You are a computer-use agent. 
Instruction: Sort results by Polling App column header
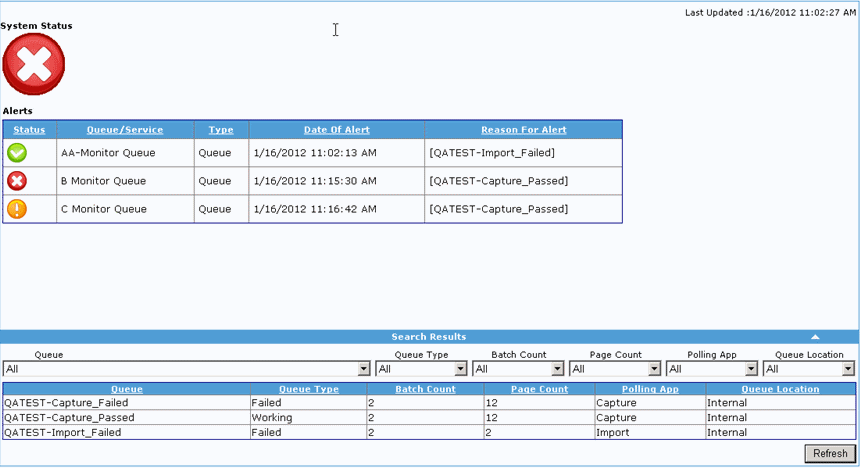pos(650,389)
